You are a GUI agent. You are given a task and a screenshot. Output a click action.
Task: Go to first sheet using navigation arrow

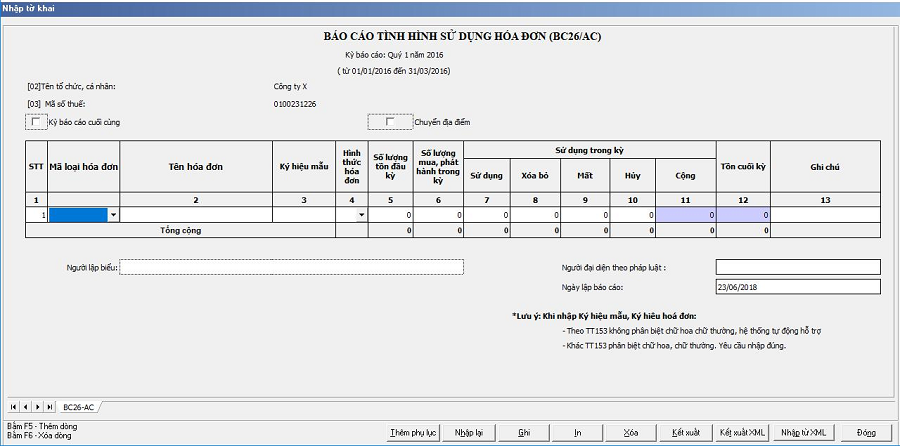13,407
